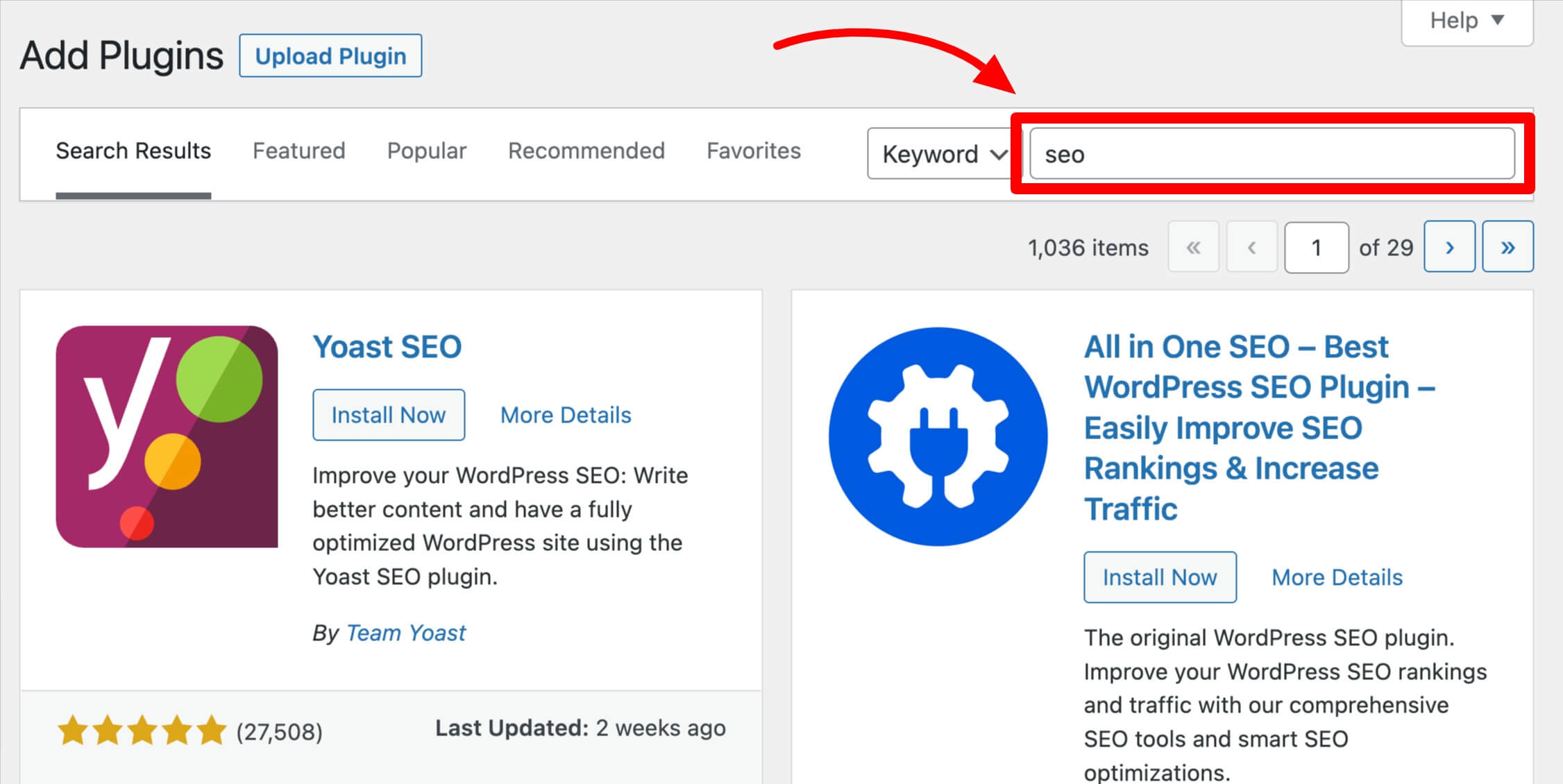Click the plugin search field containing seo
Viewport: 1563px width, 784px height.
(1272, 153)
